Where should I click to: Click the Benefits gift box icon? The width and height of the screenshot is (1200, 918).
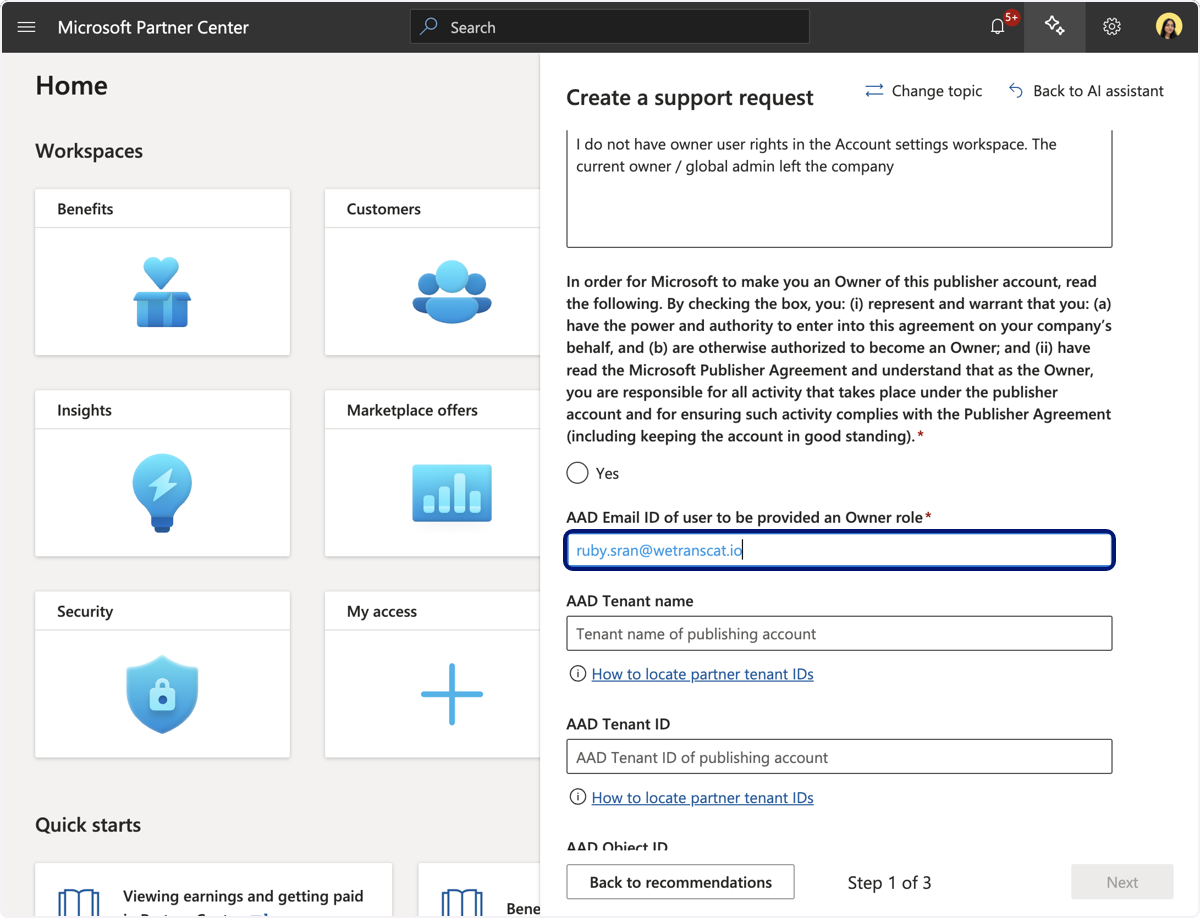162,292
